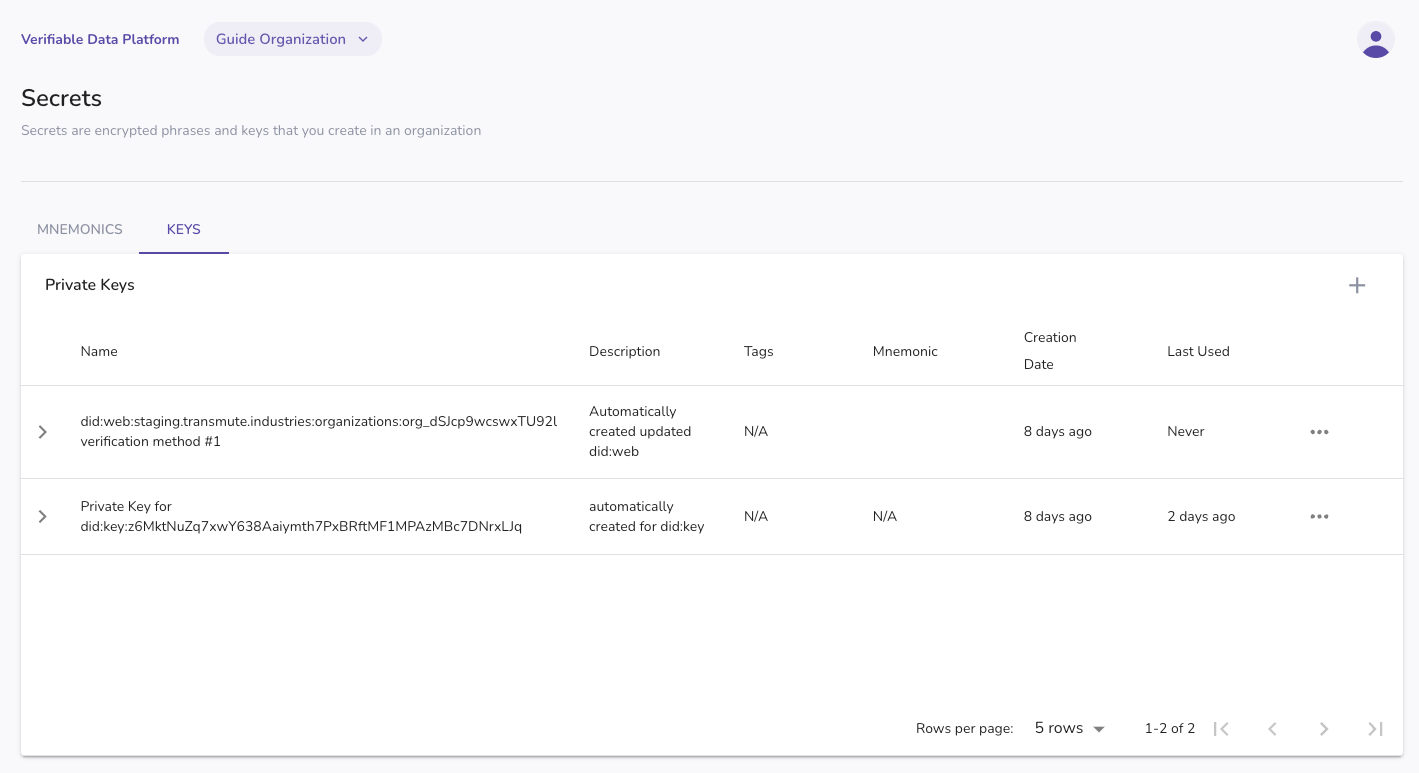
Task: Go to previous page arrow
Action: pyautogui.click(x=1272, y=729)
